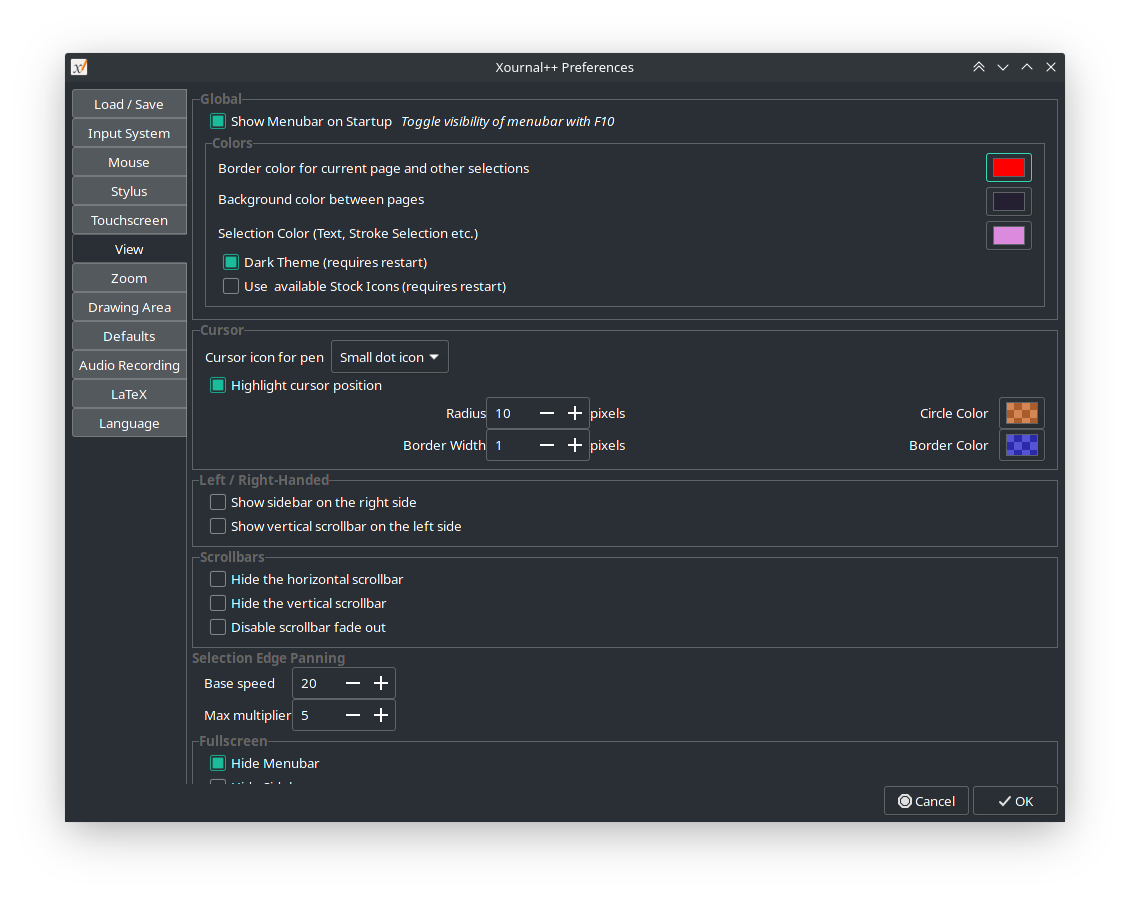Decrease Border Width with minus button
This screenshot has height=899, width=1130.
(x=547, y=446)
